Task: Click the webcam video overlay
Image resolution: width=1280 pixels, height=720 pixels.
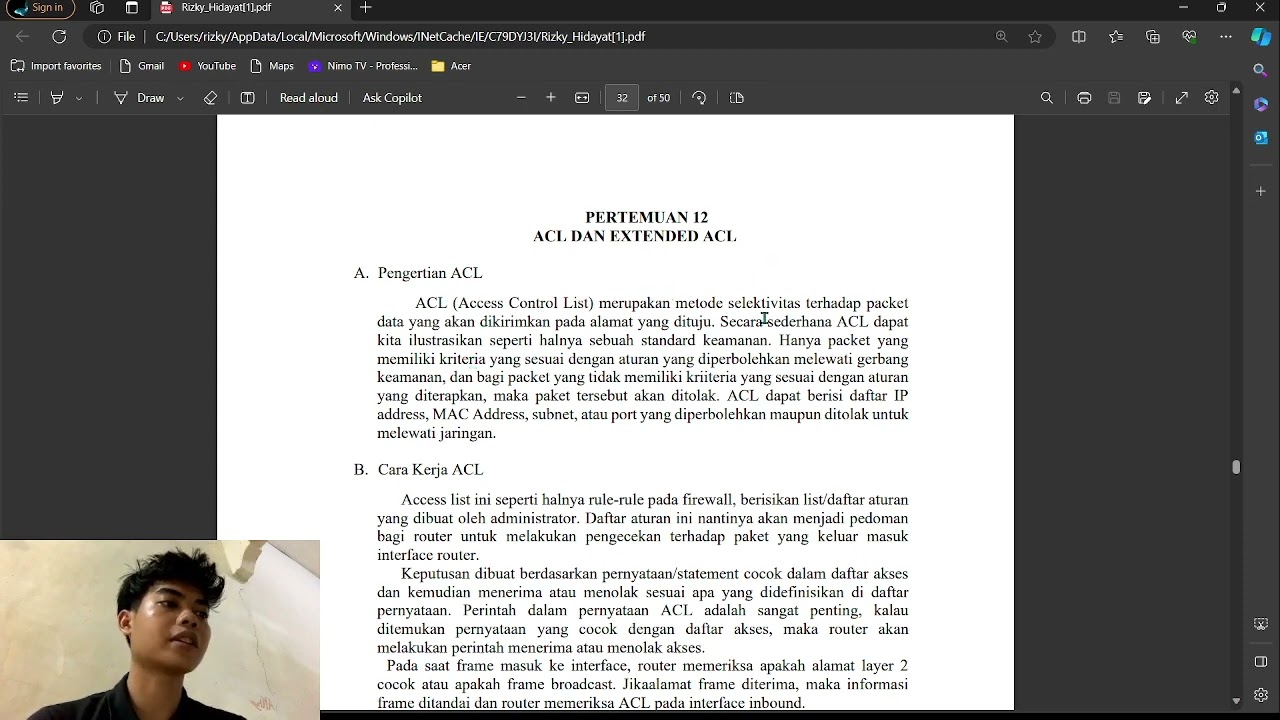Action: point(160,630)
